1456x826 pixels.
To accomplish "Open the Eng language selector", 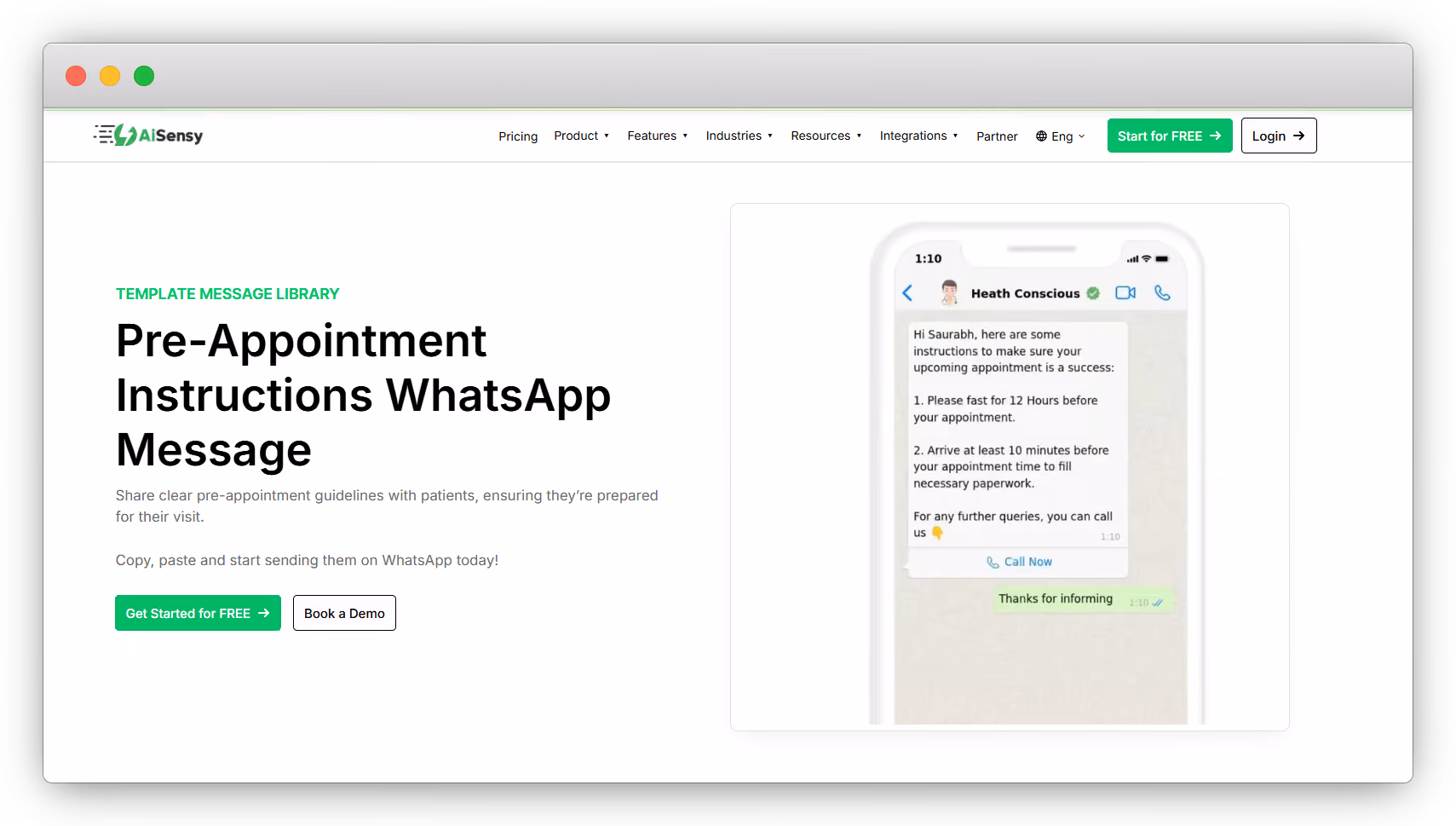I will 1061,136.
